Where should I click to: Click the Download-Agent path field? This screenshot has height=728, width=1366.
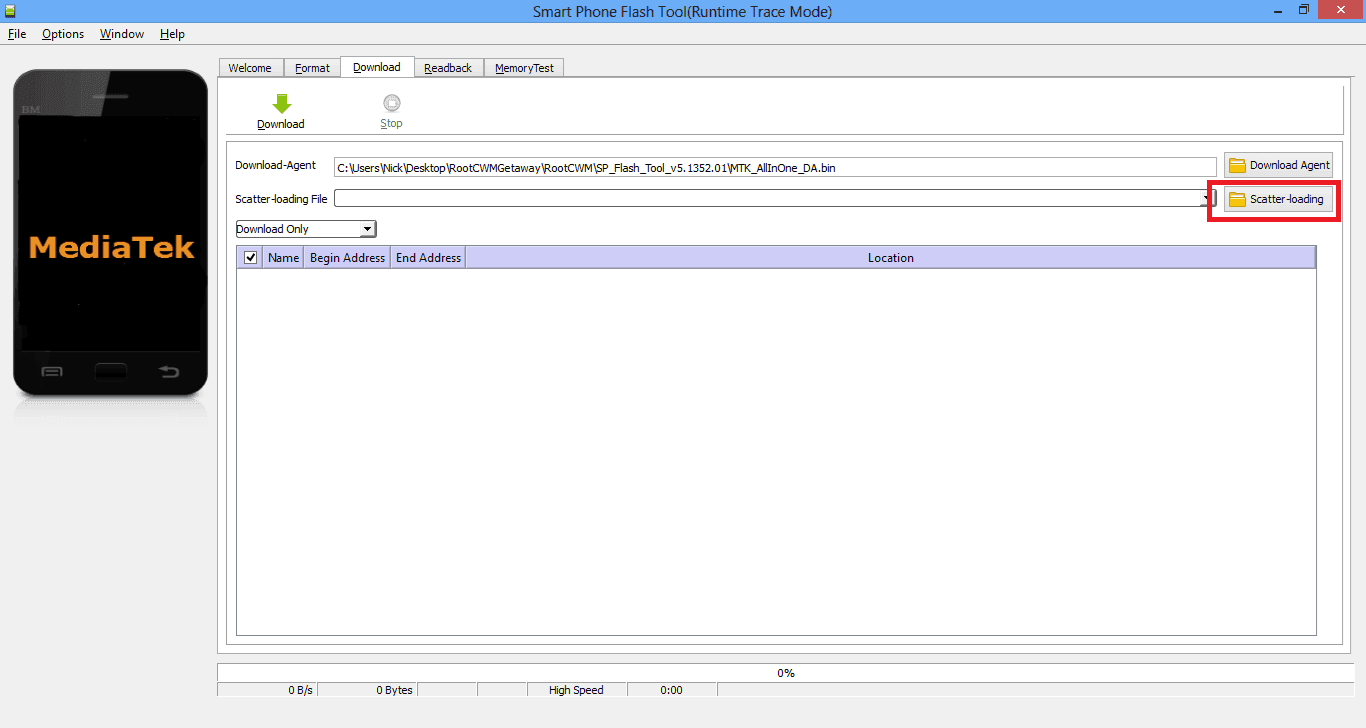coord(775,167)
